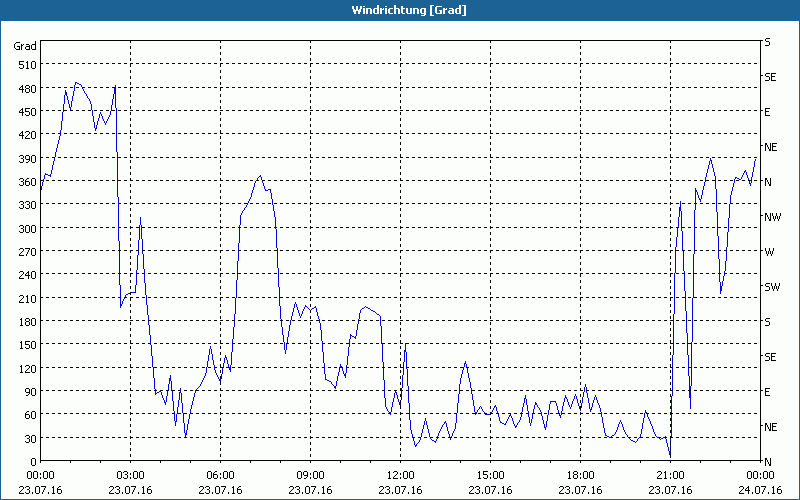Screen dimensions: 800x500
Task: Click the 03:00 time label on the X-axis
Action: tap(130, 476)
